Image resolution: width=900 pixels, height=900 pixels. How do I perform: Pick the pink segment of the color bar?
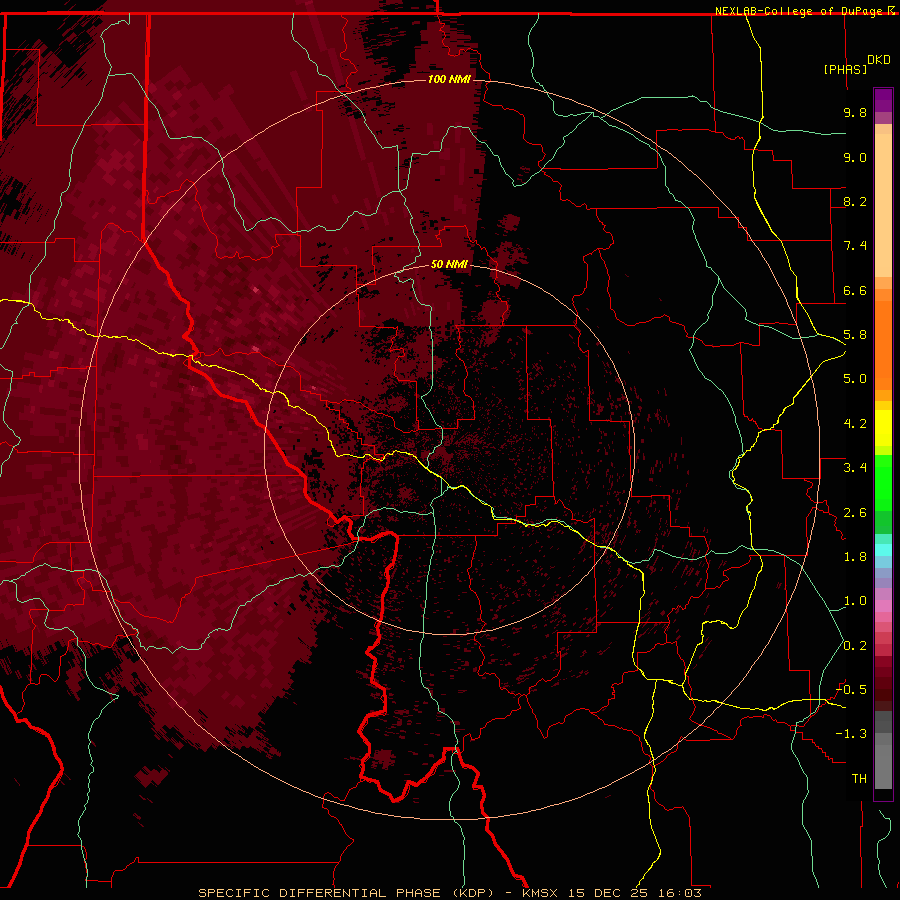pyautogui.click(x=883, y=606)
